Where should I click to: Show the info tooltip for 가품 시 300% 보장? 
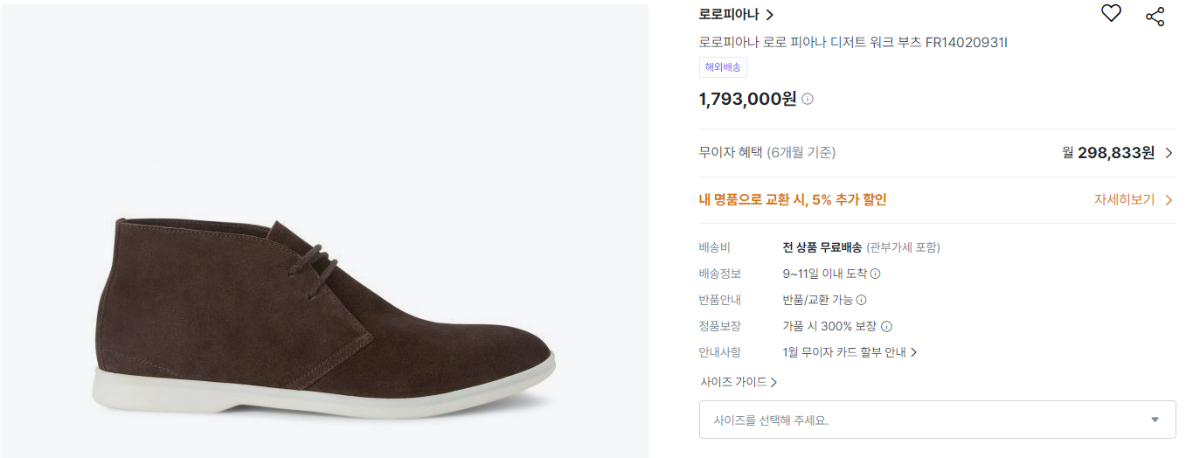pos(886,326)
